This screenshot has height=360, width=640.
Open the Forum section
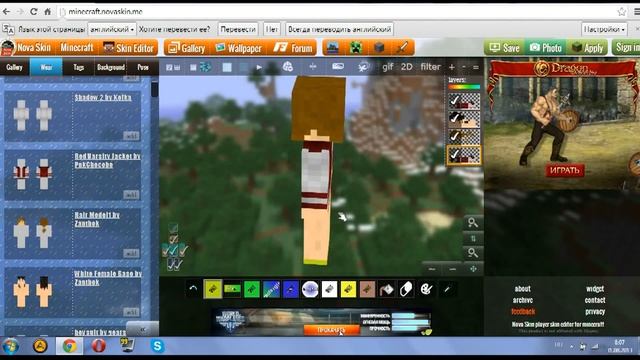293,48
